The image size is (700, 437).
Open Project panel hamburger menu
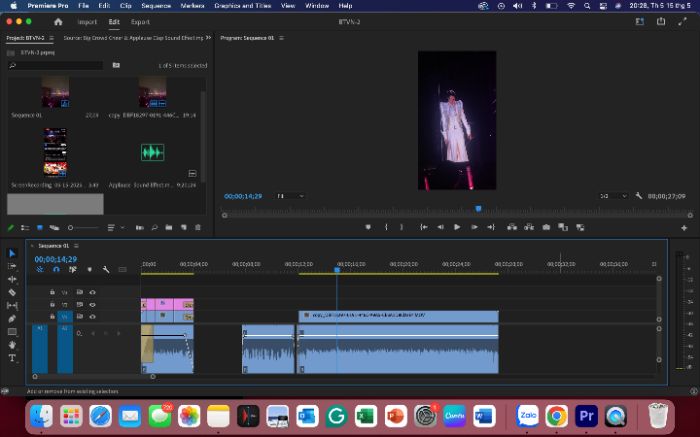(x=51, y=38)
